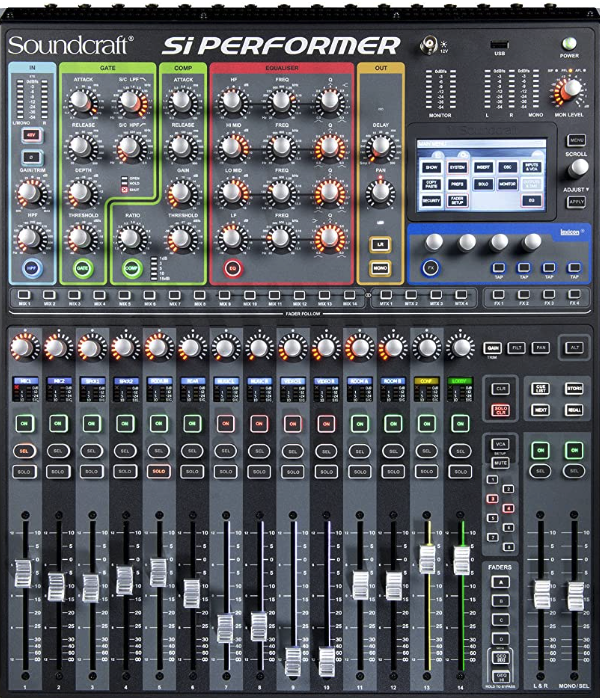
Task: Set encoder mode with the GAIN button
Action: pos(493,348)
